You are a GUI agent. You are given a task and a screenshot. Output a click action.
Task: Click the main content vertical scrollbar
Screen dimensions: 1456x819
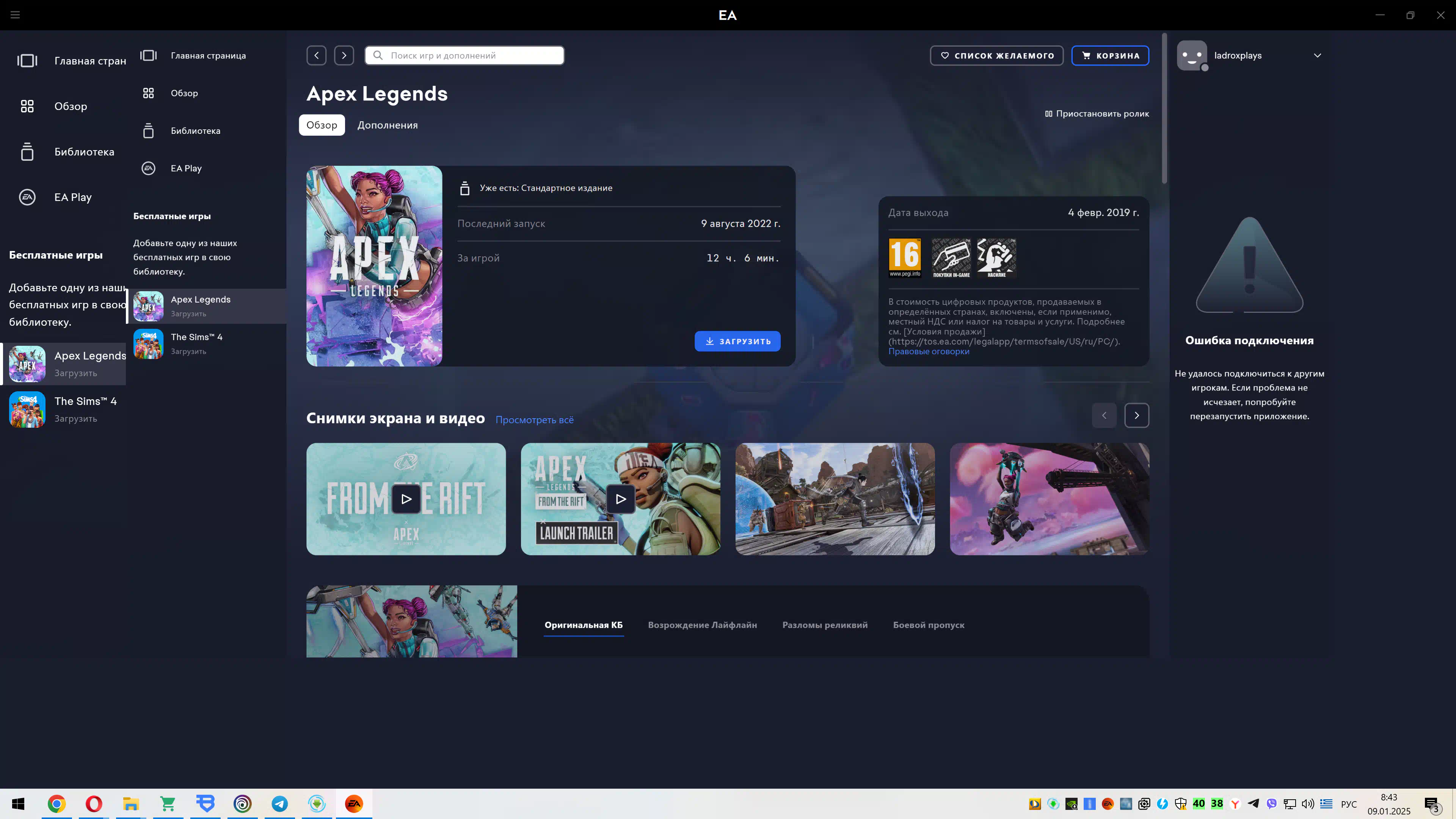coord(1164,108)
